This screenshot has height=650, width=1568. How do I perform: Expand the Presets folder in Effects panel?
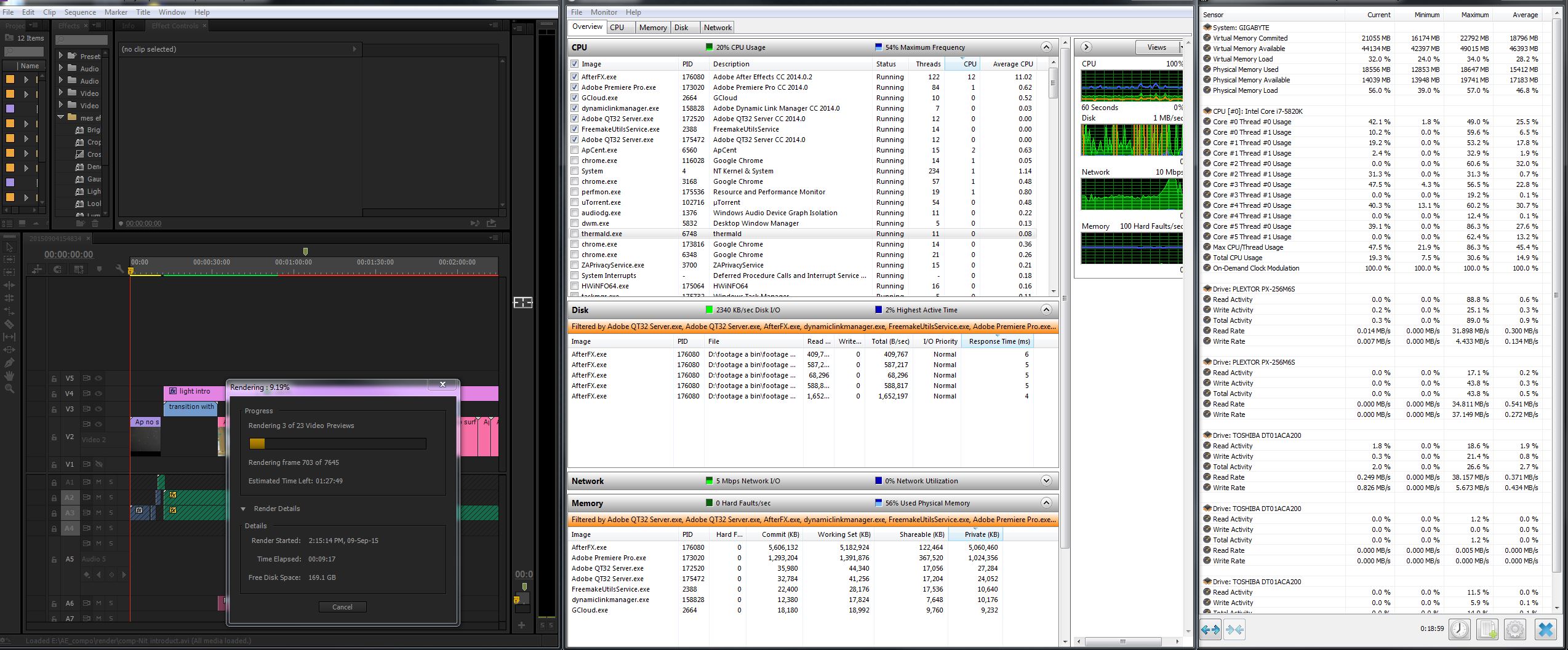61,55
